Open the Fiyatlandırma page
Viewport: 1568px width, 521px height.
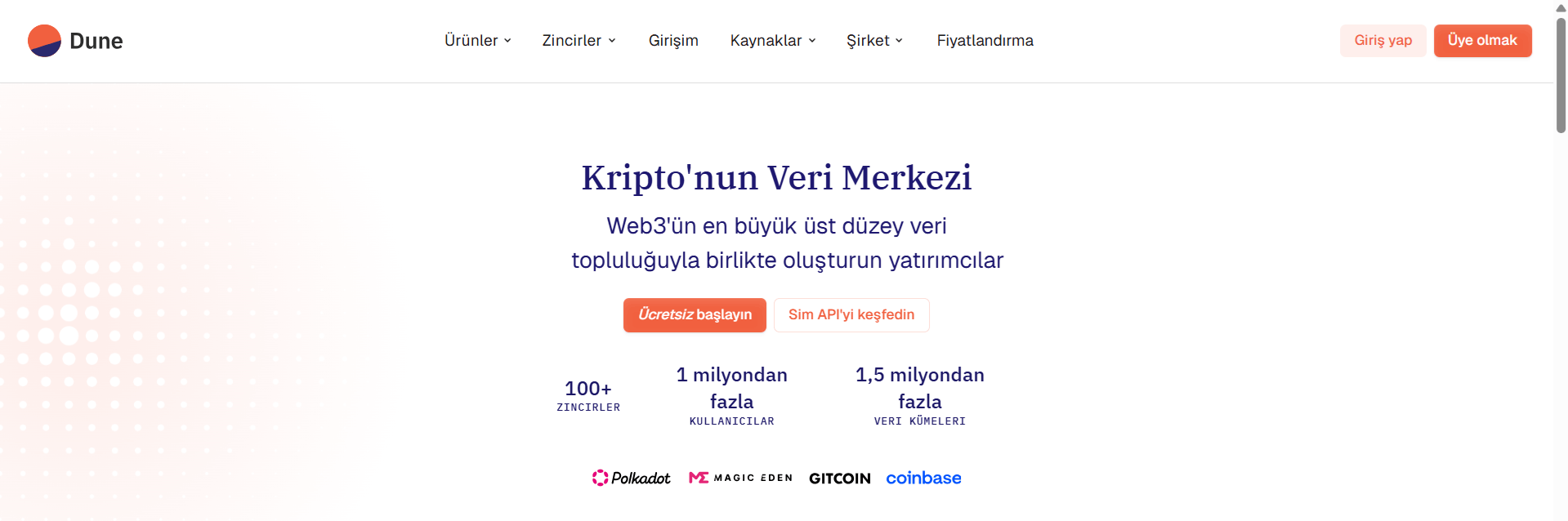[x=985, y=40]
